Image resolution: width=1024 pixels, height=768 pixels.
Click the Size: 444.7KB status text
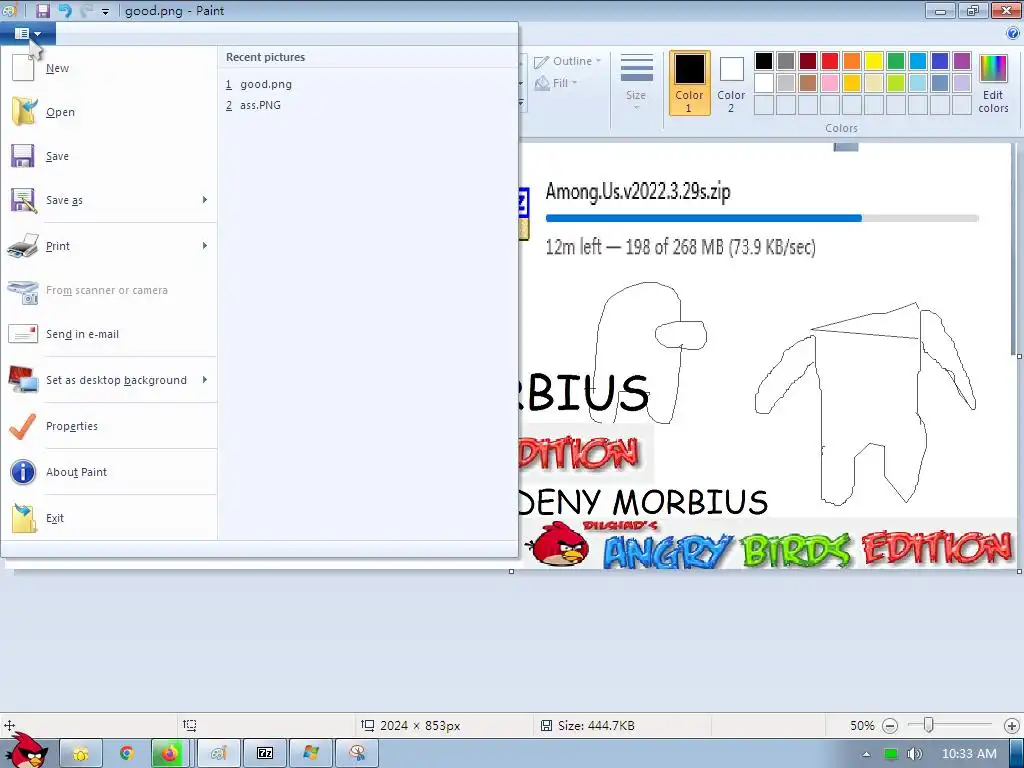pyautogui.click(x=596, y=726)
